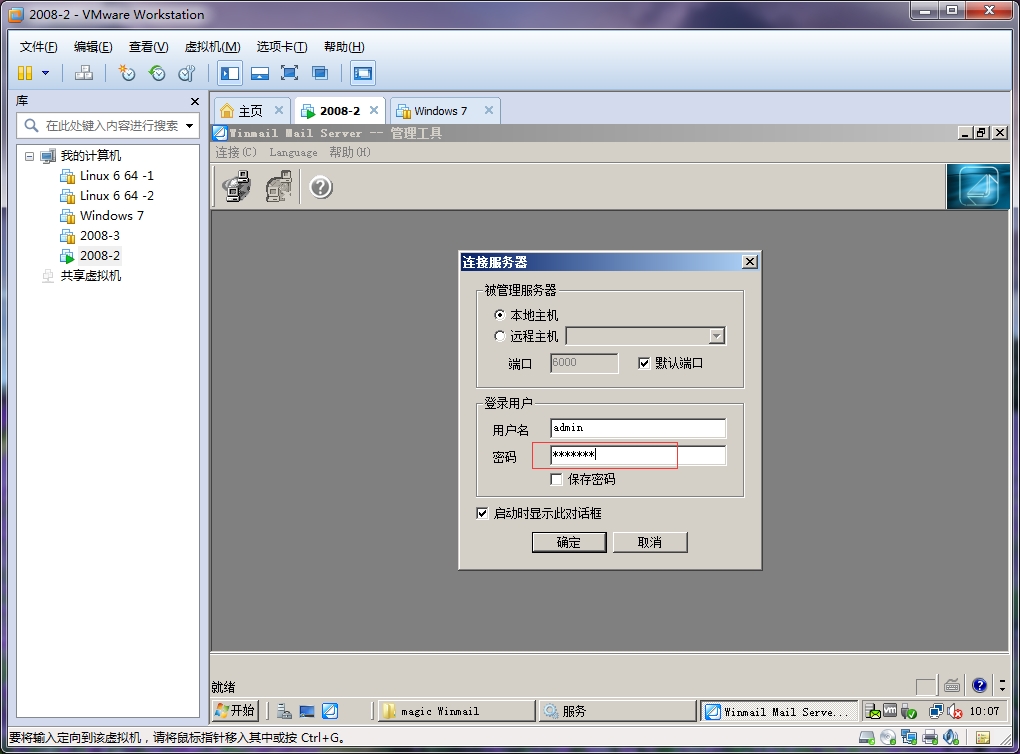
Task: Open the power options dropdown arrow
Action: (46, 73)
